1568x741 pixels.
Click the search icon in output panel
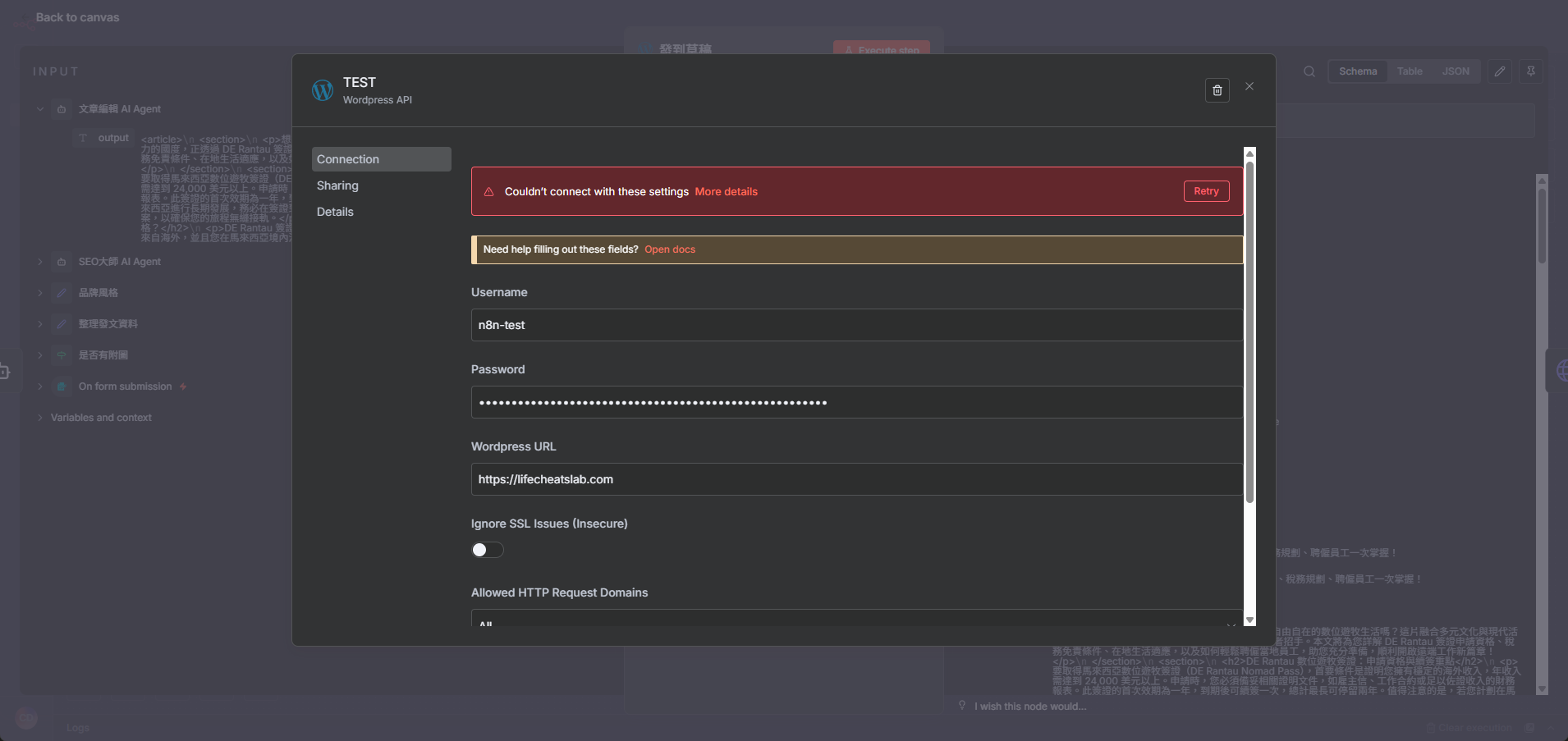pos(1309,71)
